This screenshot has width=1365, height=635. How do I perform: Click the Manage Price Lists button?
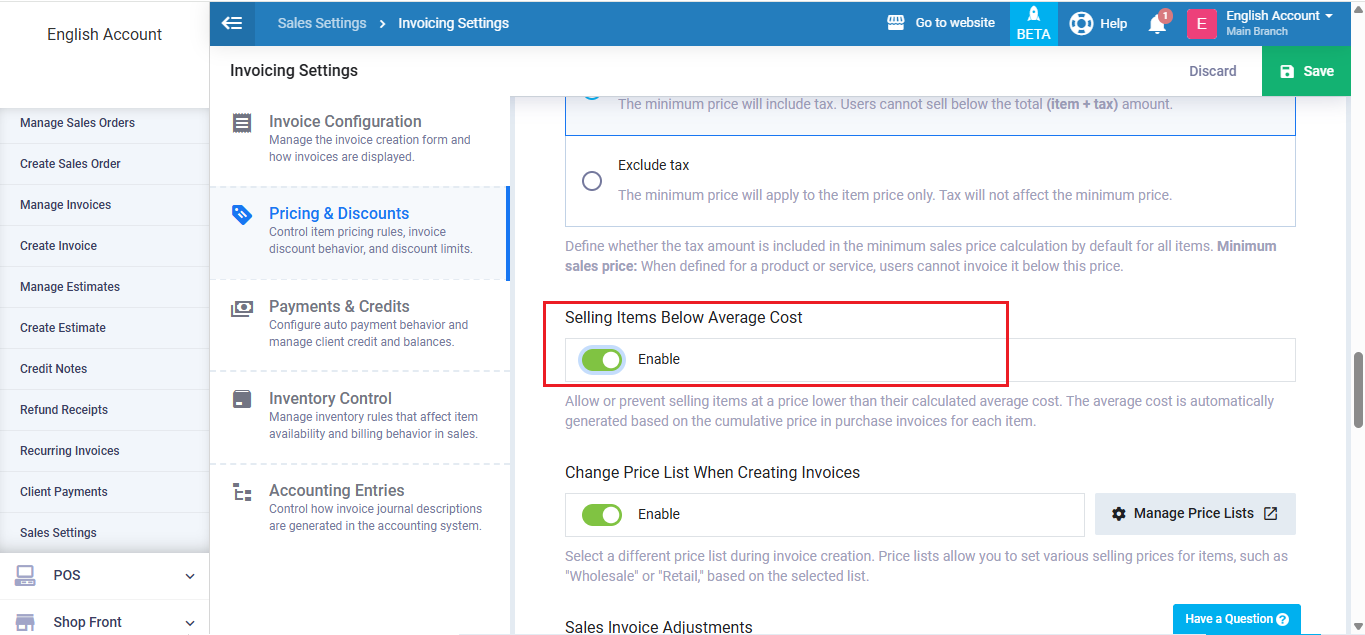1195,514
